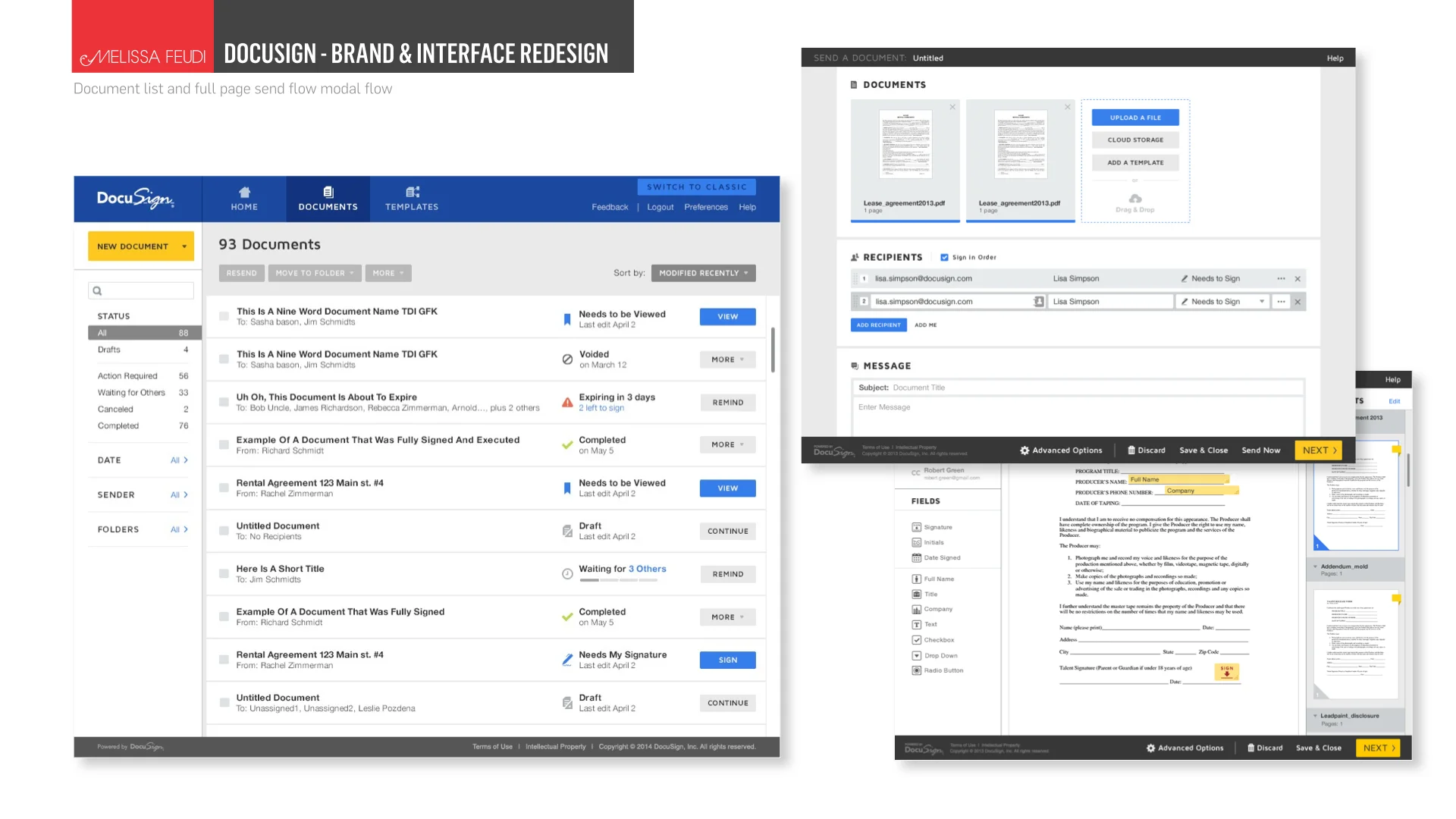Remove first recipient row with X
1456x819 pixels.
coord(1298,279)
